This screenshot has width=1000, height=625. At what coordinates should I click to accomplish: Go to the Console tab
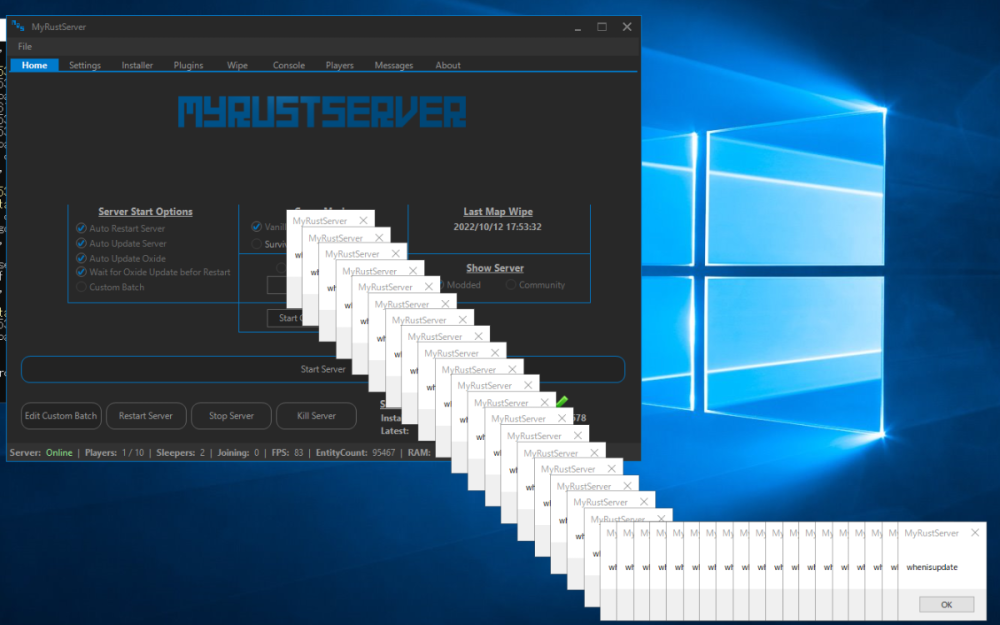point(289,65)
